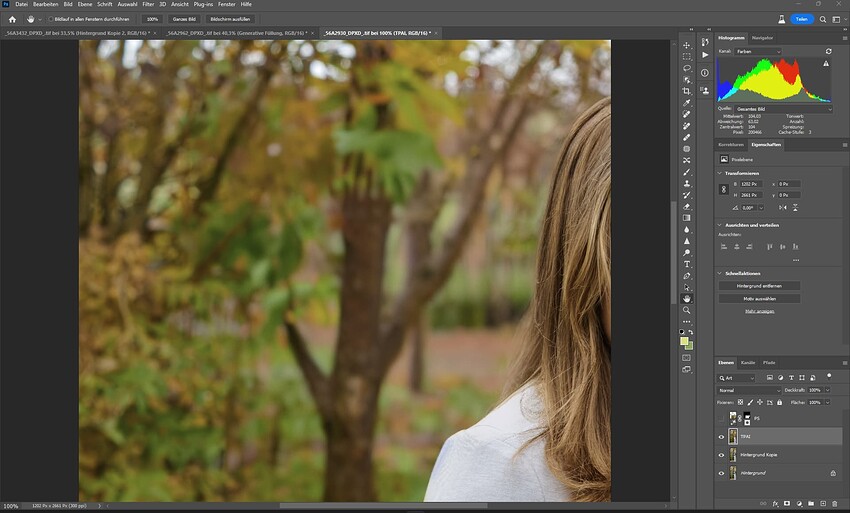Enable 'Bildlauf in allen Fenstern durchführen' checkbox
This screenshot has width=850, height=513.
tap(50, 19)
